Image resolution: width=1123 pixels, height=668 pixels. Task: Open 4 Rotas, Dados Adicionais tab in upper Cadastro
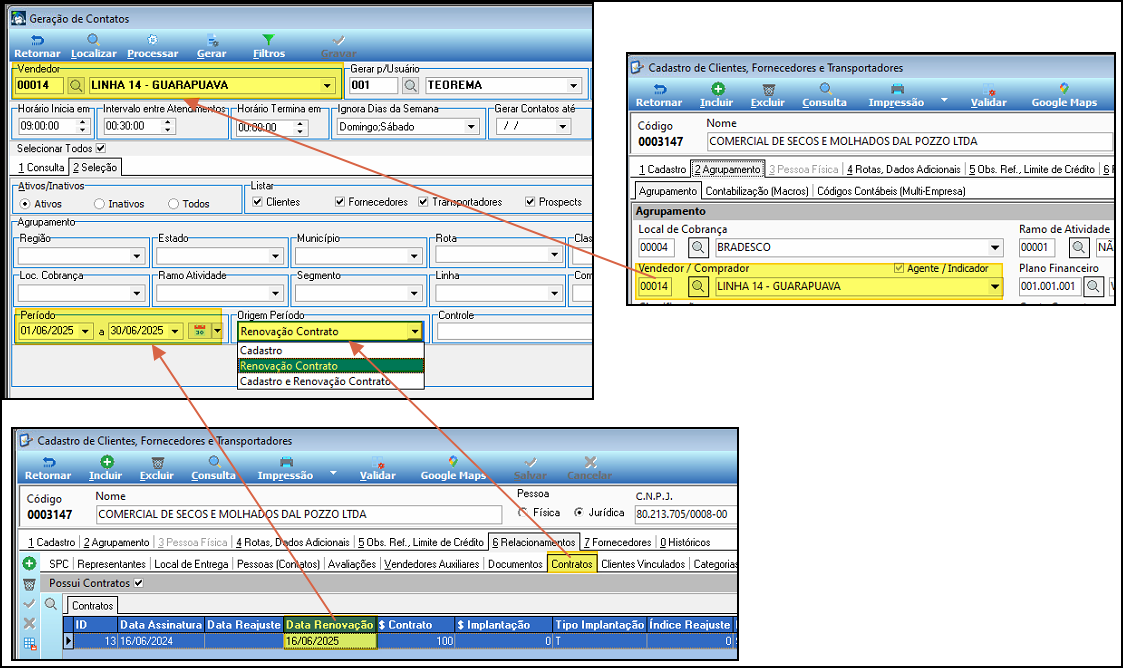904,170
